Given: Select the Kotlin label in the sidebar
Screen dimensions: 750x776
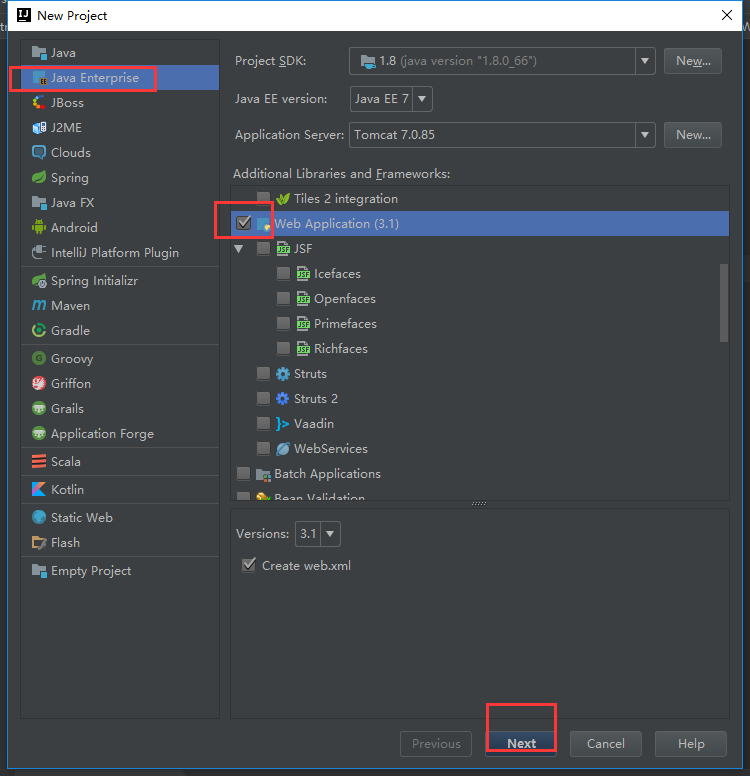Looking at the screenshot, I should point(67,489).
